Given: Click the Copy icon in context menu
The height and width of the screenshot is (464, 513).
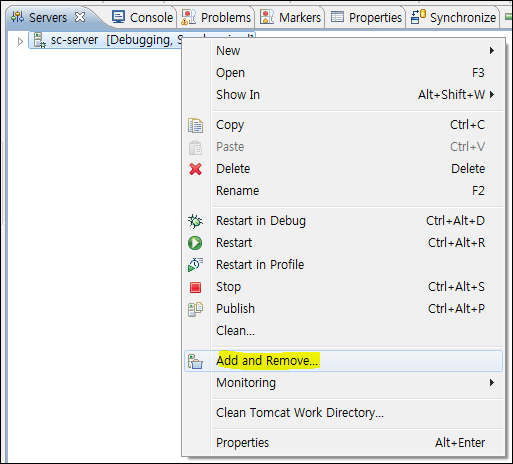Looking at the screenshot, I should point(195,125).
